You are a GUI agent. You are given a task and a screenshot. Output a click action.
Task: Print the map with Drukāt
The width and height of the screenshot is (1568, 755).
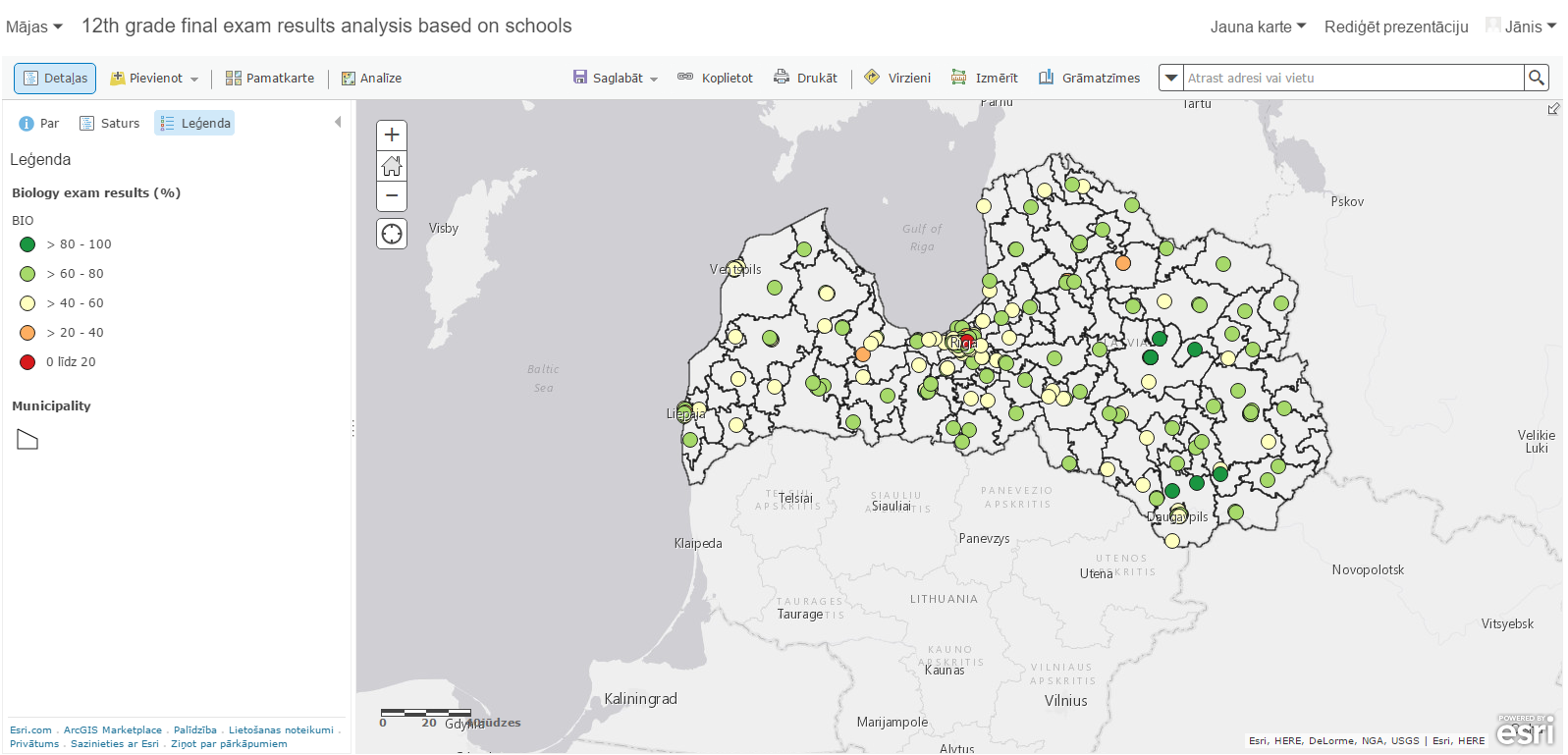(805, 78)
